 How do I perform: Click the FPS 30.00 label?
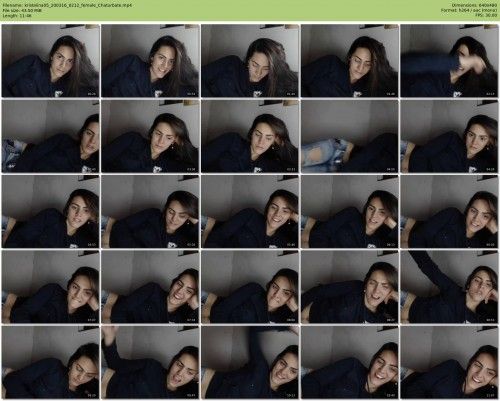point(486,15)
